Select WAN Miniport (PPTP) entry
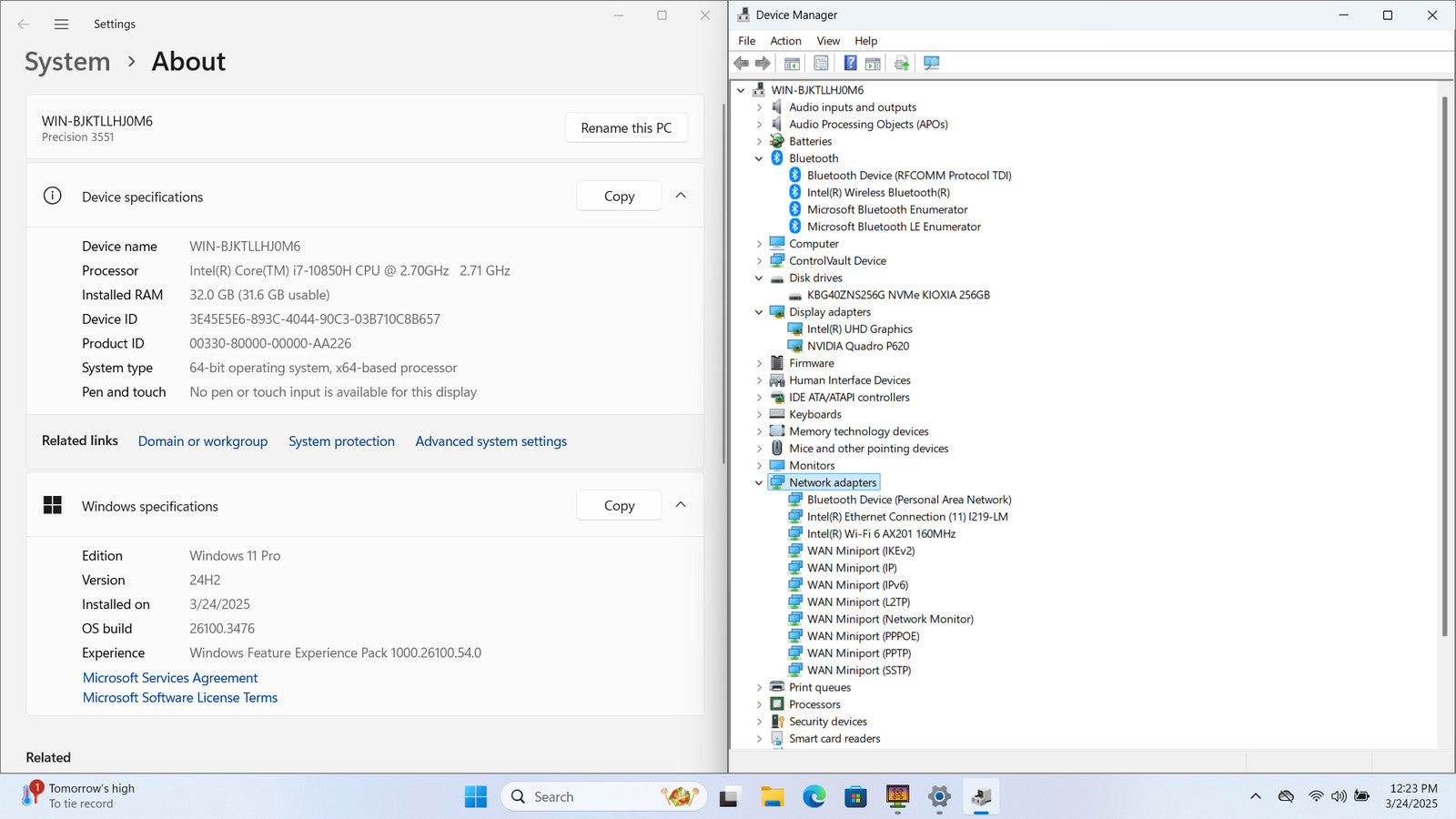1456x819 pixels. pyautogui.click(x=859, y=653)
